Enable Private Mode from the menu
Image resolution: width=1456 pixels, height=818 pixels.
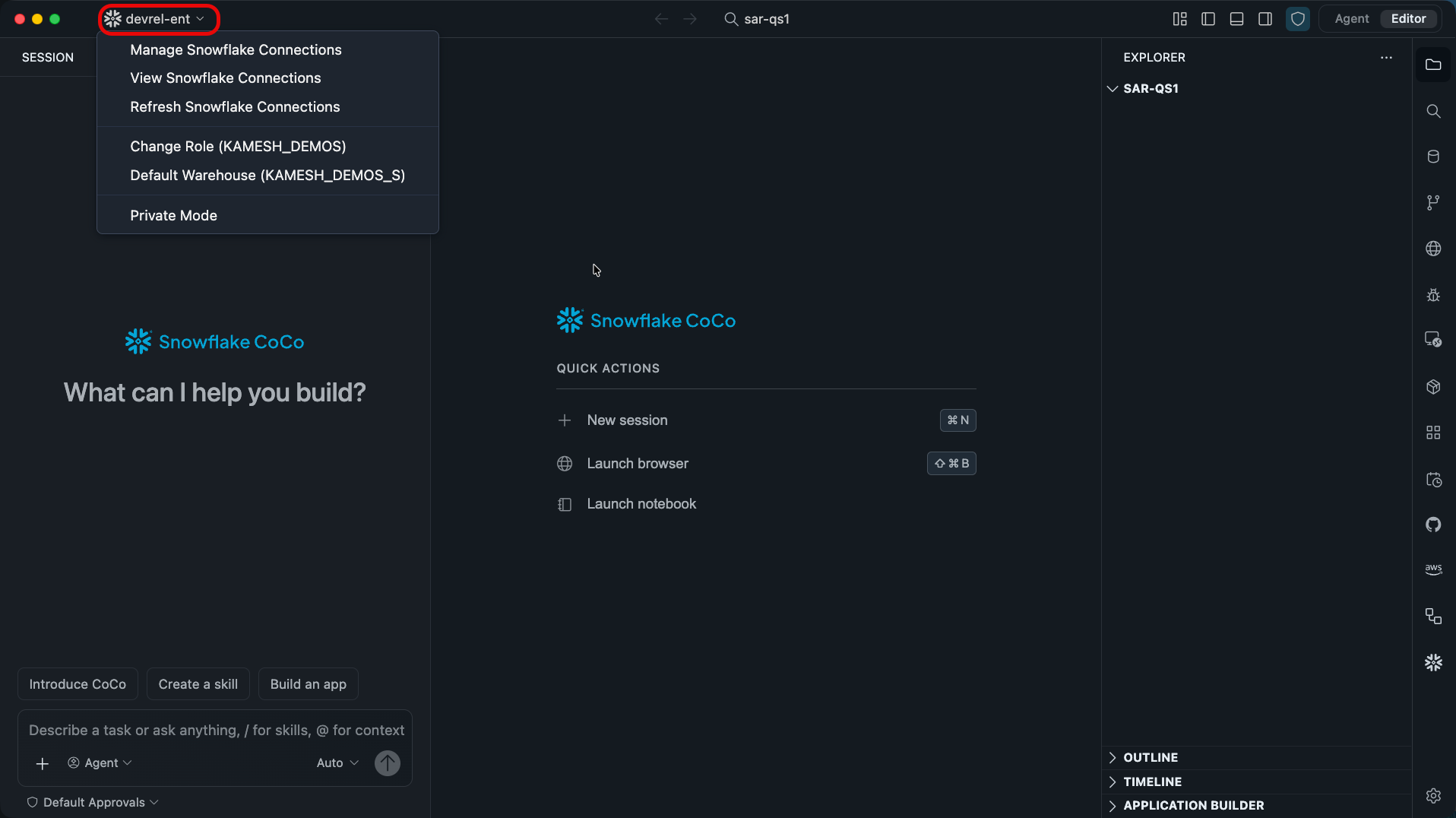click(x=267, y=215)
